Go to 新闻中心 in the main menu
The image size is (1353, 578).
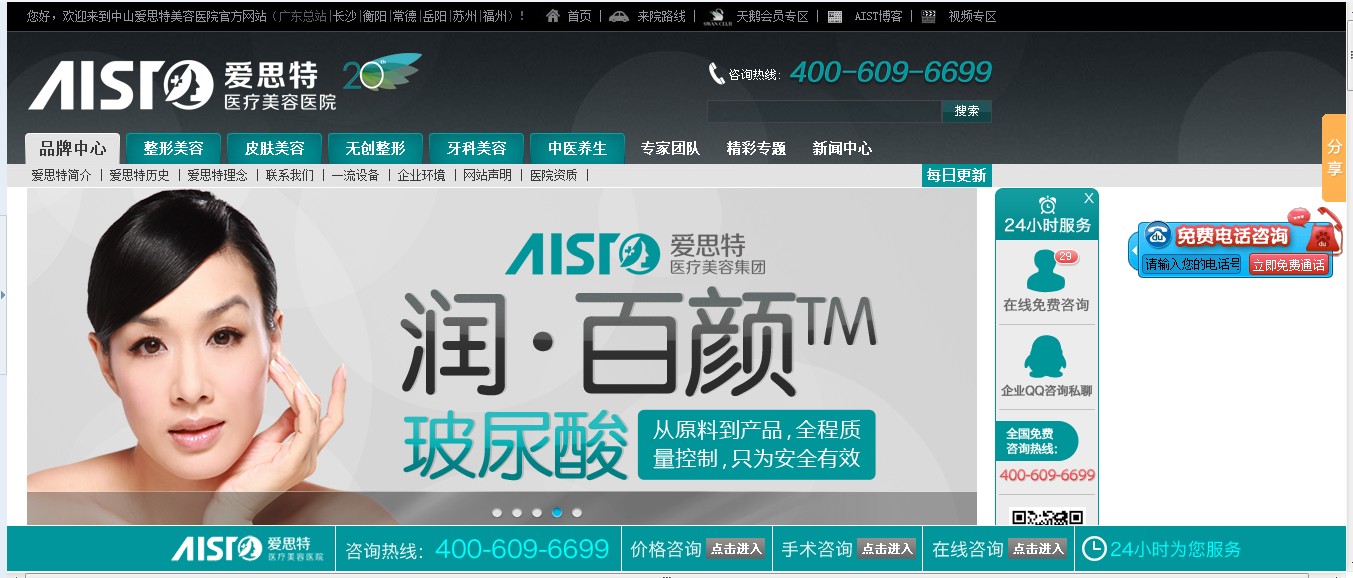tap(842, 148)
